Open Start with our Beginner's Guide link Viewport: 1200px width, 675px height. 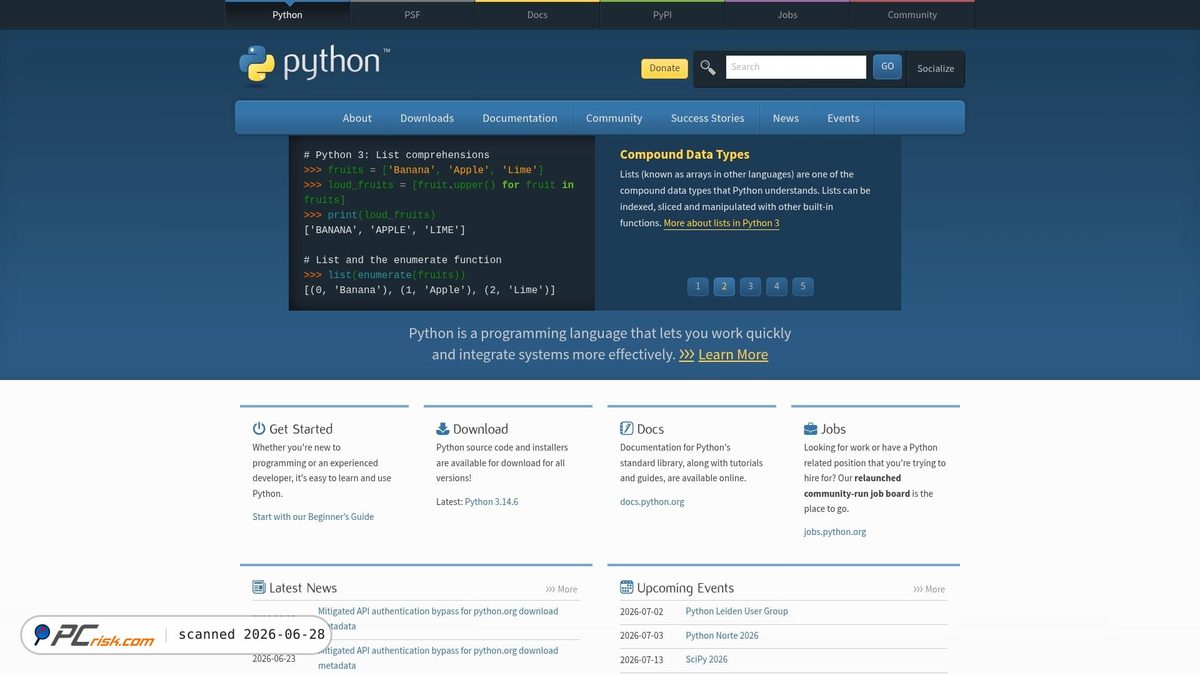[313, 517]
